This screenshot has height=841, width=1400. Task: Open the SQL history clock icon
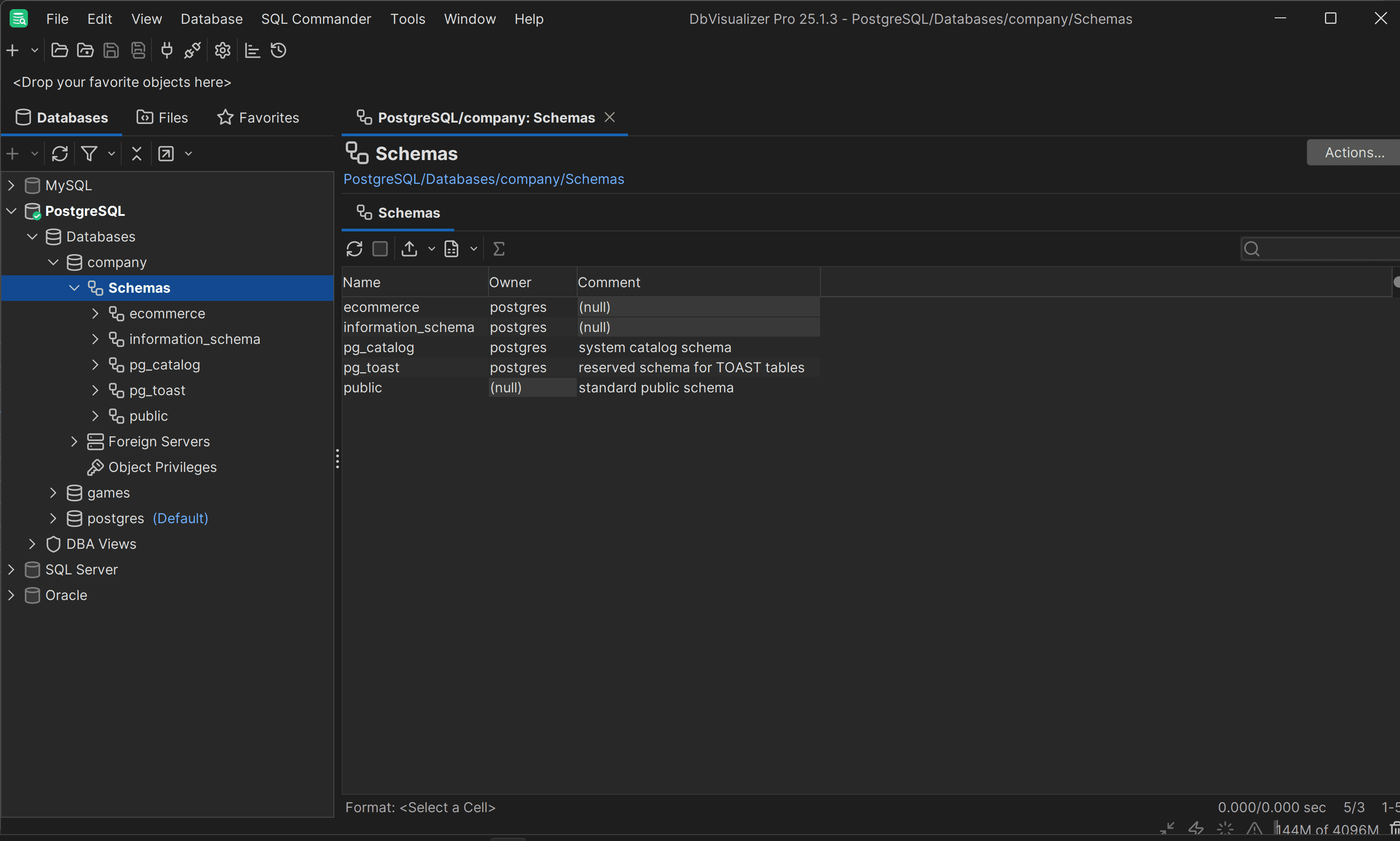click(278, 50)
